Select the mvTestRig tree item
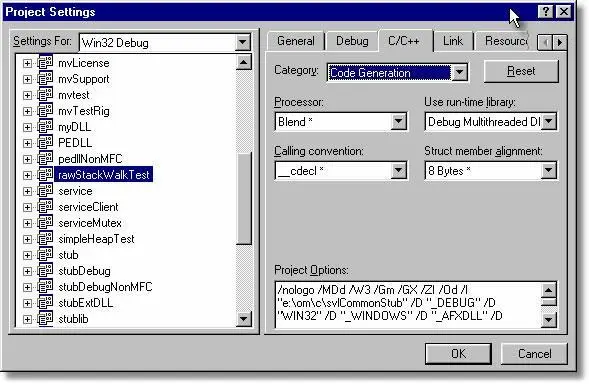This screenshot has height=384, width=589. (84, 111)
